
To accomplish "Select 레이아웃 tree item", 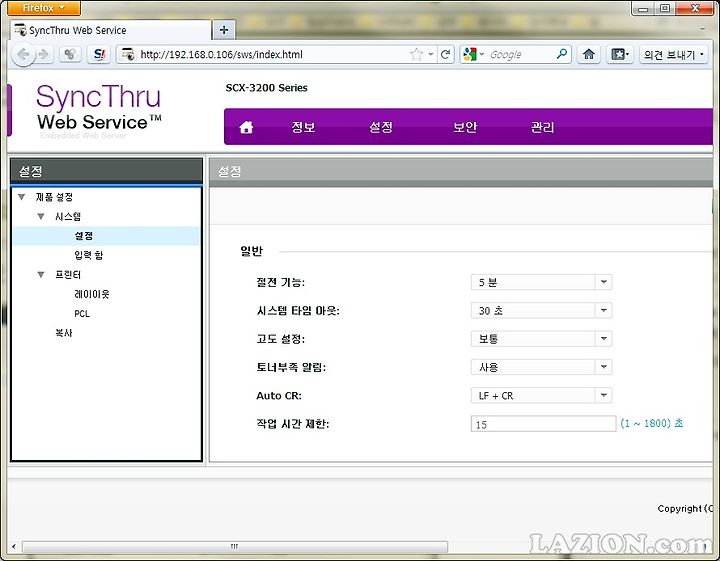I will 92,294.
